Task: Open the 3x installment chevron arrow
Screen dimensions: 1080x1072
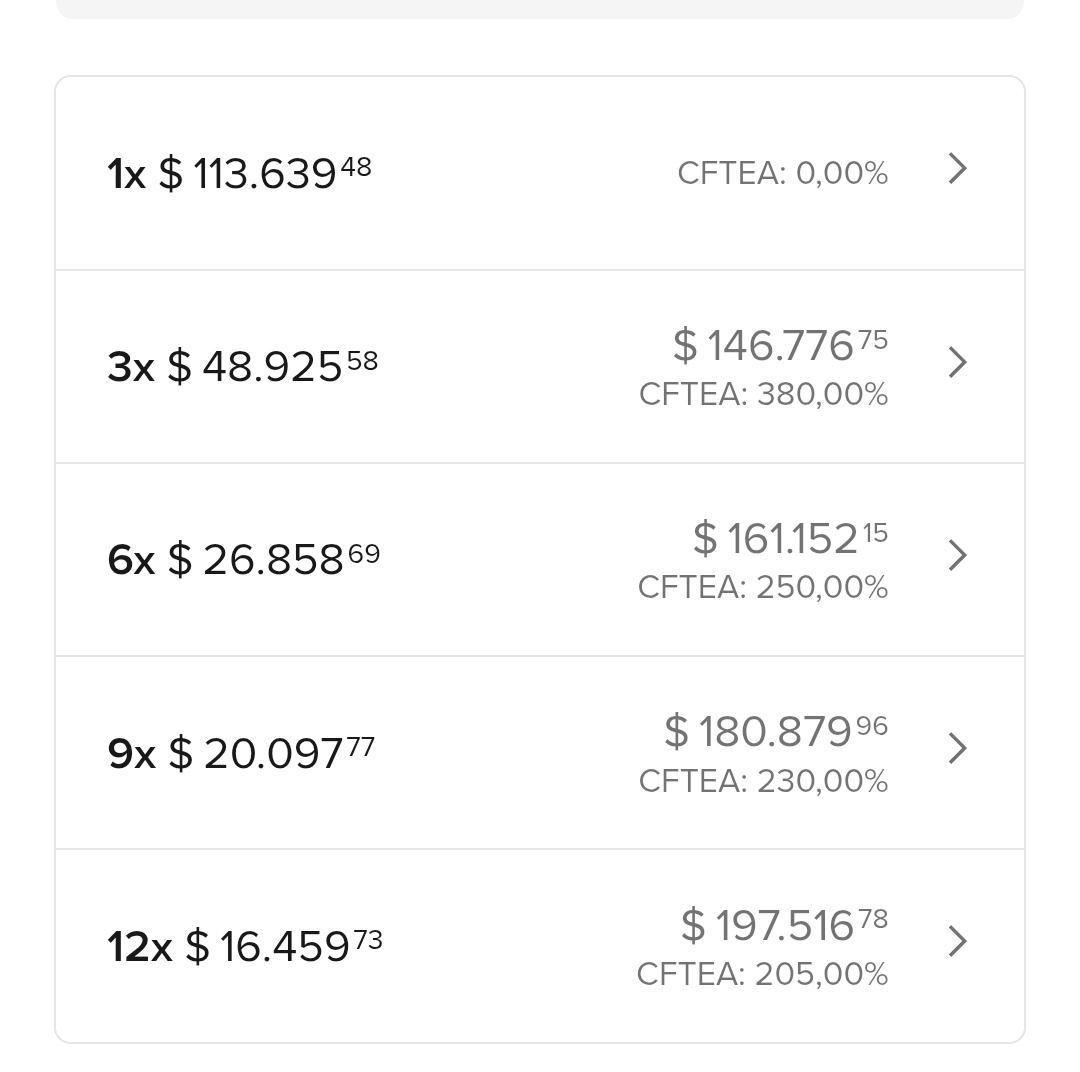Action: tap(957, 362)
